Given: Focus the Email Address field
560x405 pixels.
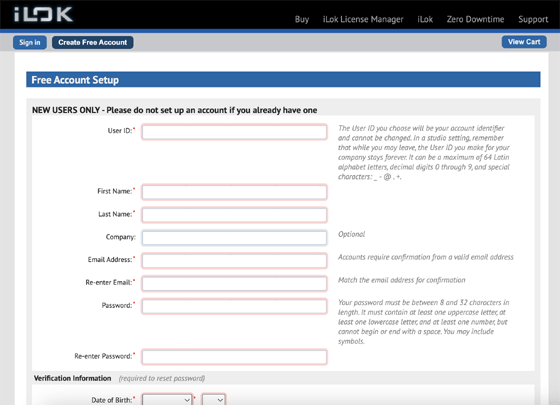Looking at the screenshot, I should tap(234, 260).
